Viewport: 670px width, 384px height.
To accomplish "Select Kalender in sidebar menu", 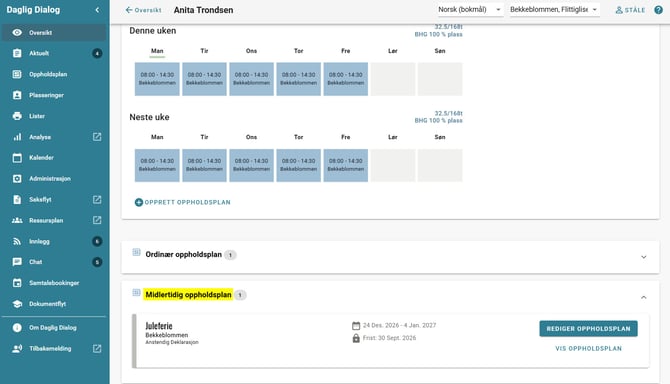I will [x=54, y=158].
